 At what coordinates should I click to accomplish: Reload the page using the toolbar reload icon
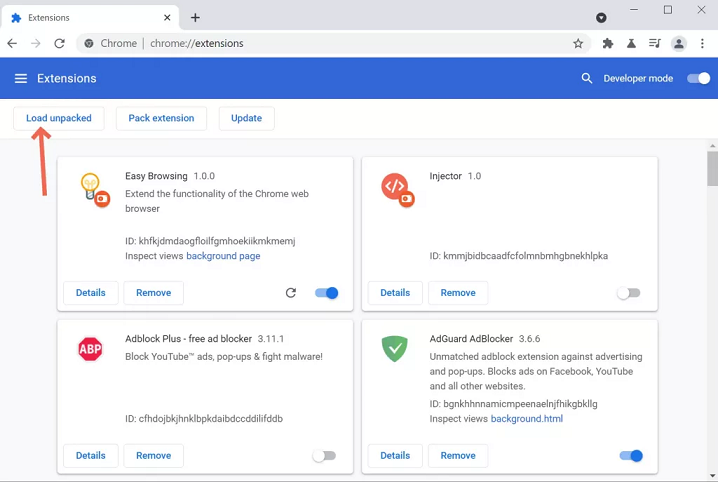[60, 43]
